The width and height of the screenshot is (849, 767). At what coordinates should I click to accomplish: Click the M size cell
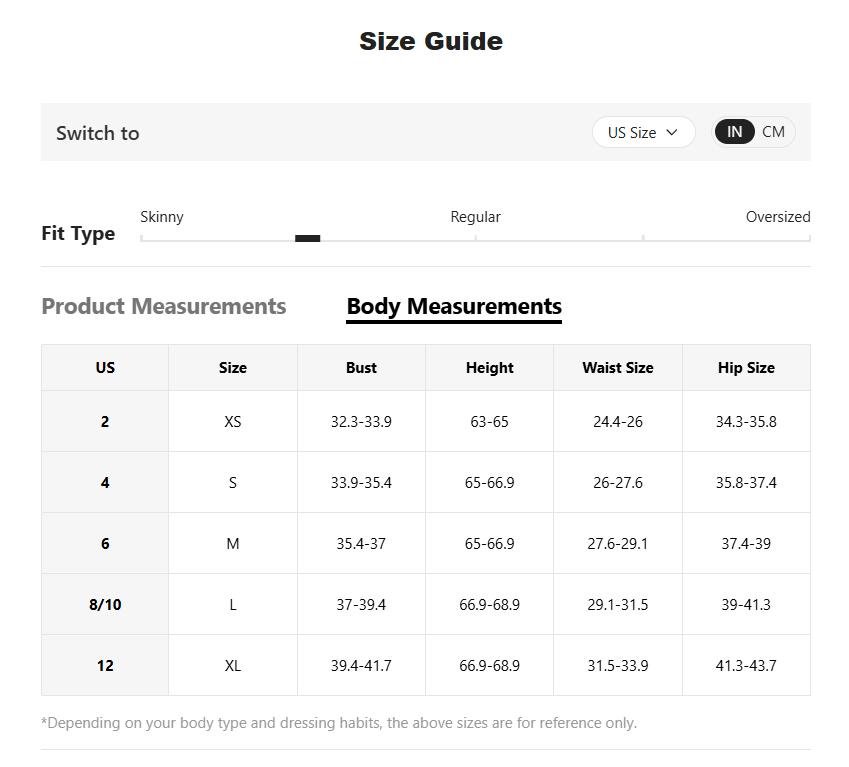pos(233,544)
